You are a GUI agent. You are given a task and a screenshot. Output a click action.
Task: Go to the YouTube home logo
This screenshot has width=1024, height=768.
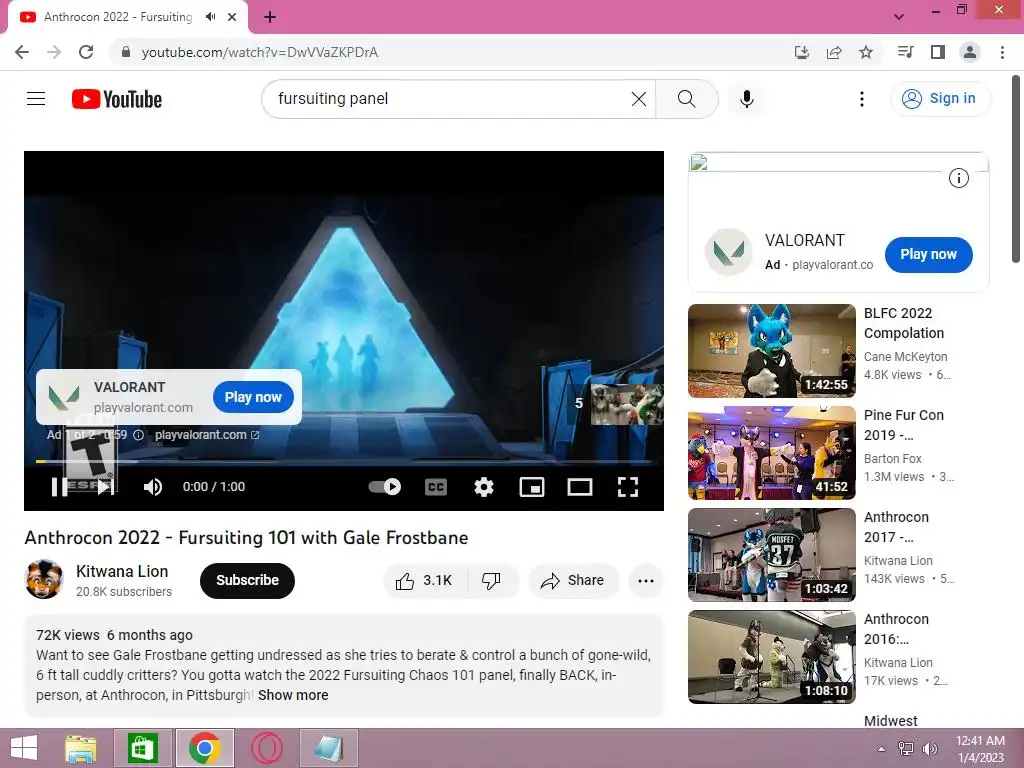(117, 99)
